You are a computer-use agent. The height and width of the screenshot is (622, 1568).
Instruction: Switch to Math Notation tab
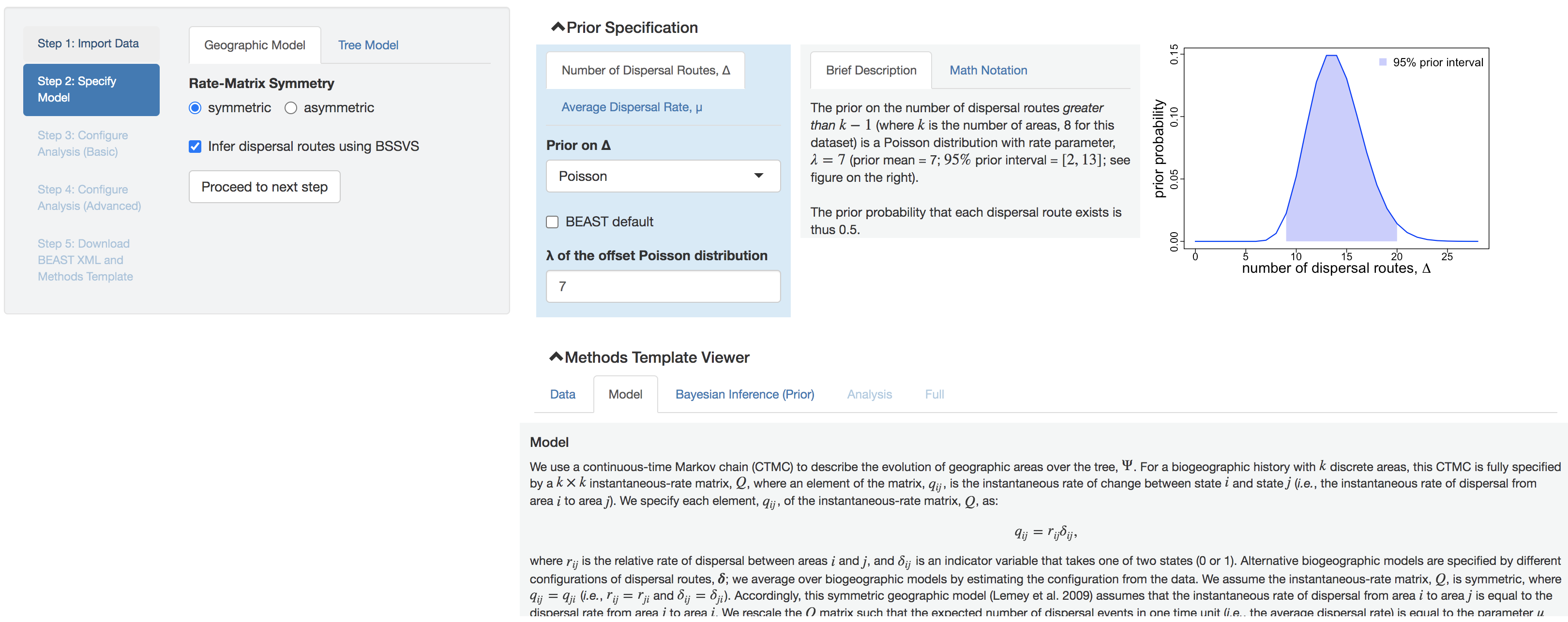click(988, 71)
